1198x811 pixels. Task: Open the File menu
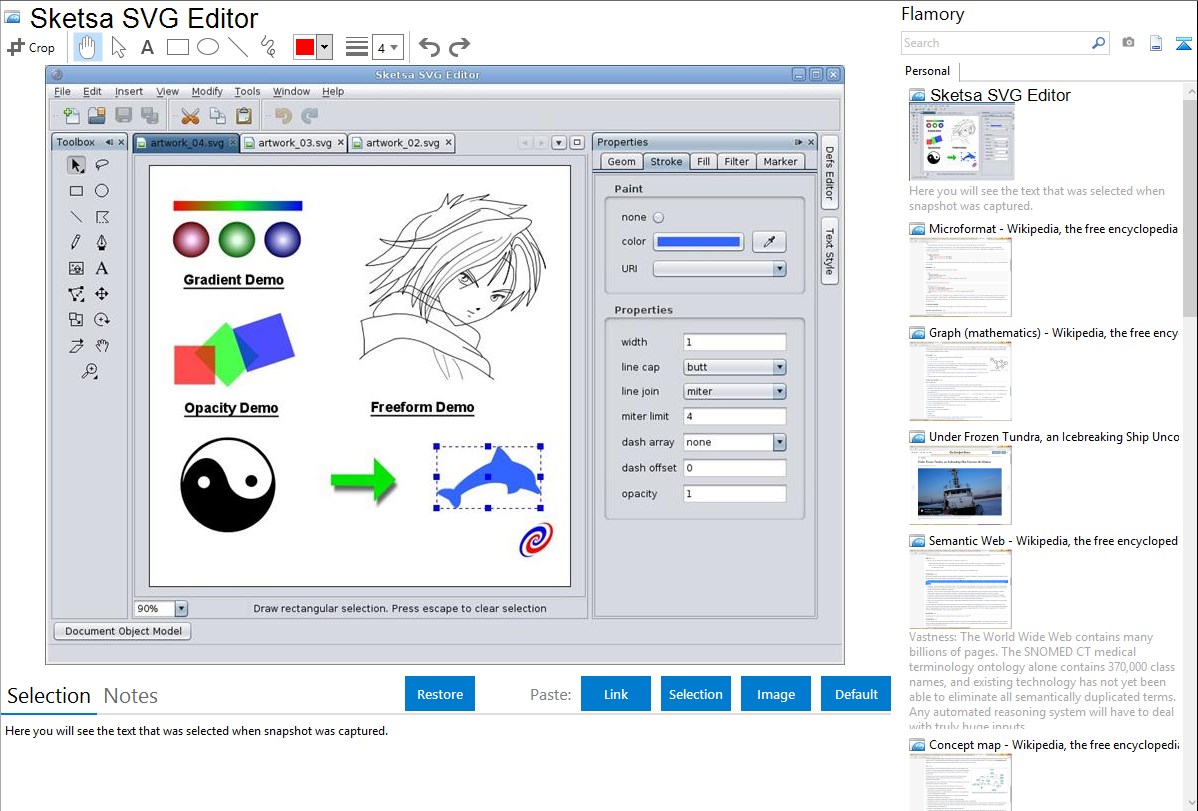62,91
